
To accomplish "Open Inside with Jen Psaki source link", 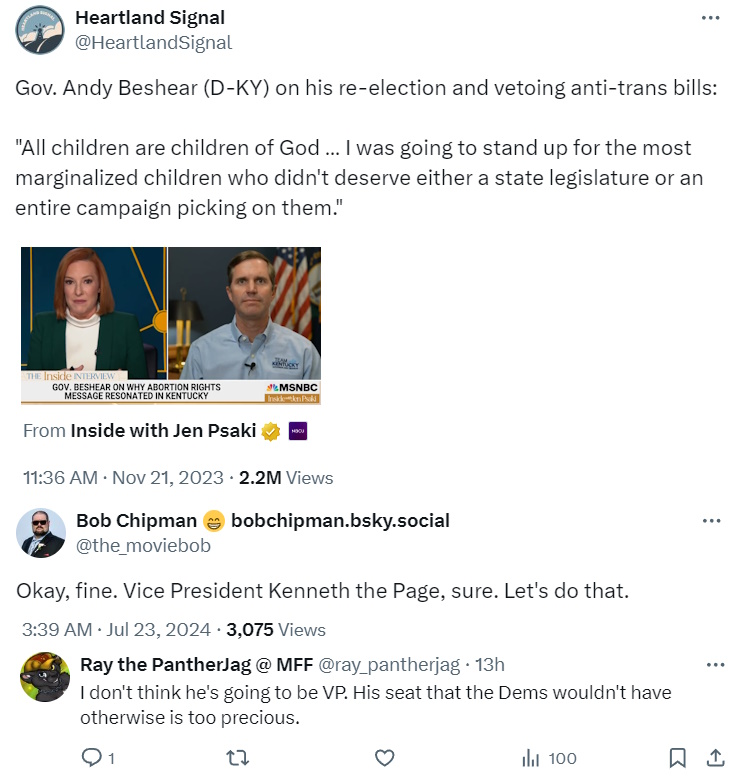I will click(163, 431).
